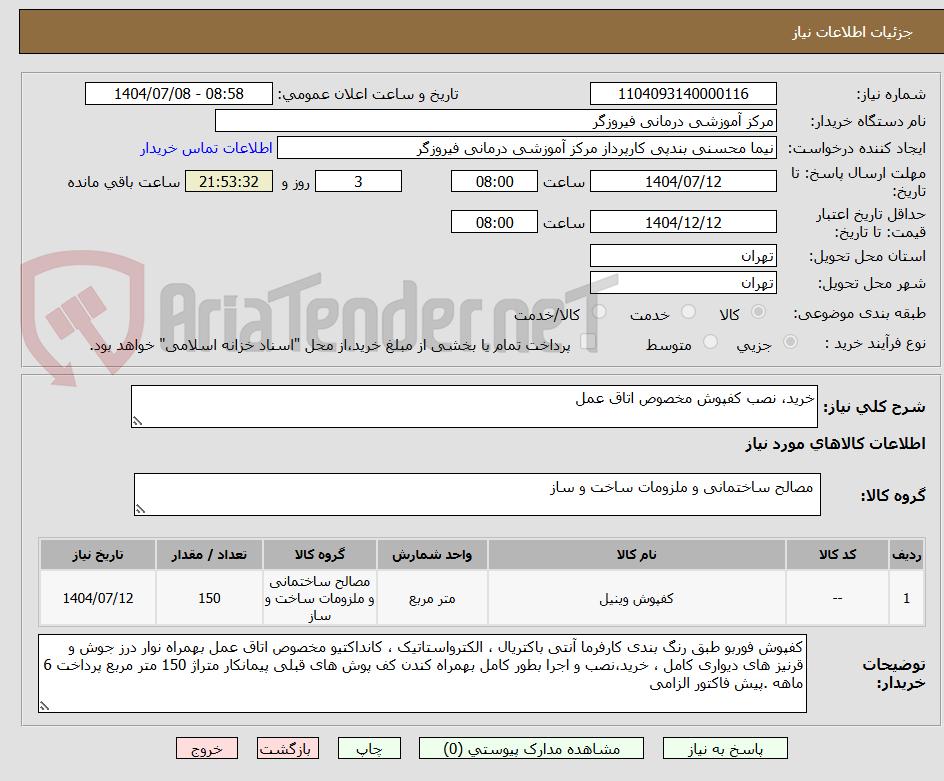
Task: Click the تهران province field
Action: coord(683,255)
